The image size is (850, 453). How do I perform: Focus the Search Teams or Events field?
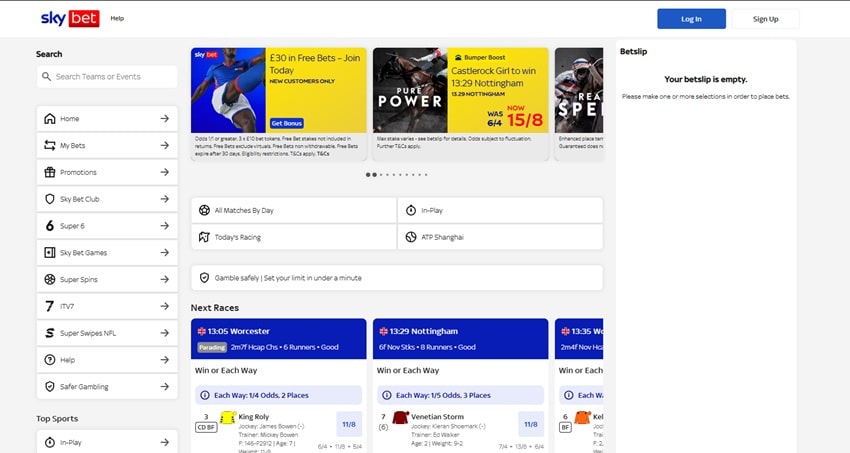click(107, 76)
